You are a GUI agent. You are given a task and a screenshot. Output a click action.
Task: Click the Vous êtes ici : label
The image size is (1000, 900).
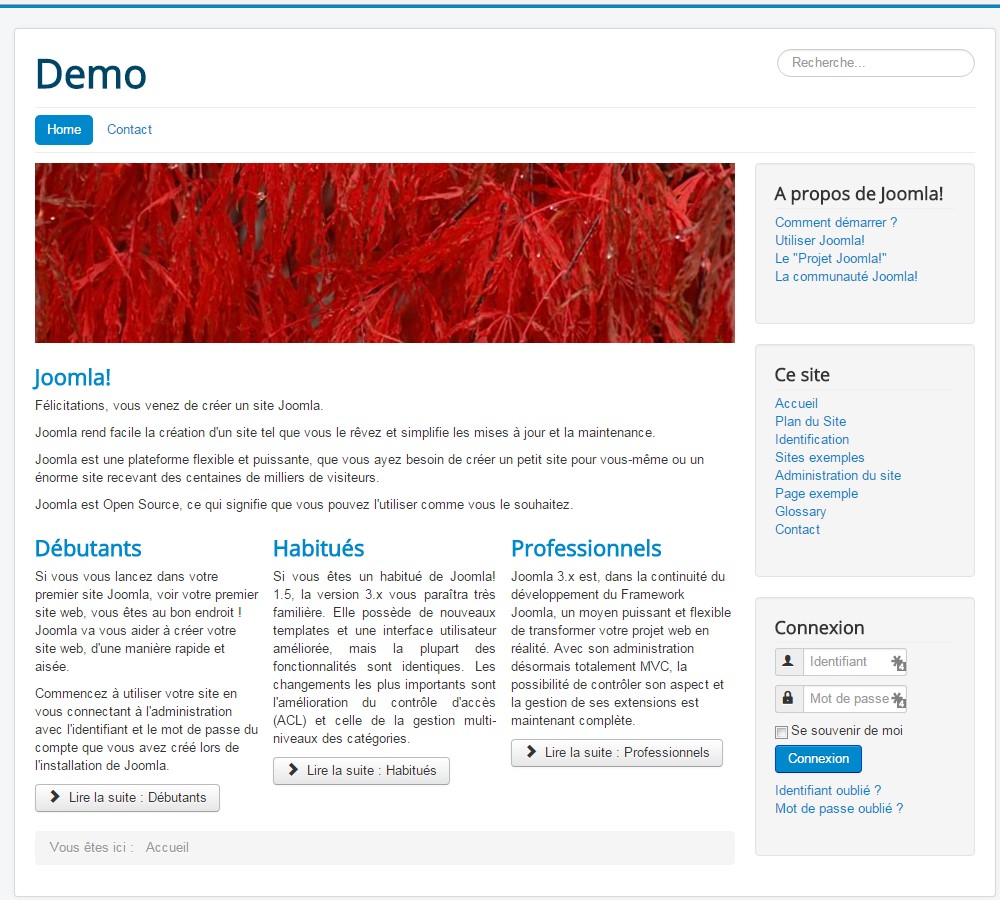point(91,847)
